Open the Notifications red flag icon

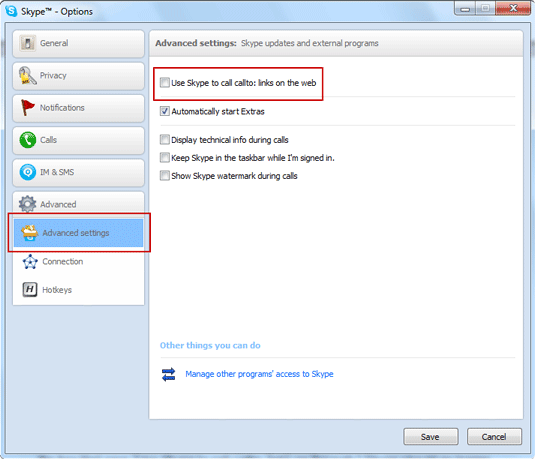tap(27, 107)
